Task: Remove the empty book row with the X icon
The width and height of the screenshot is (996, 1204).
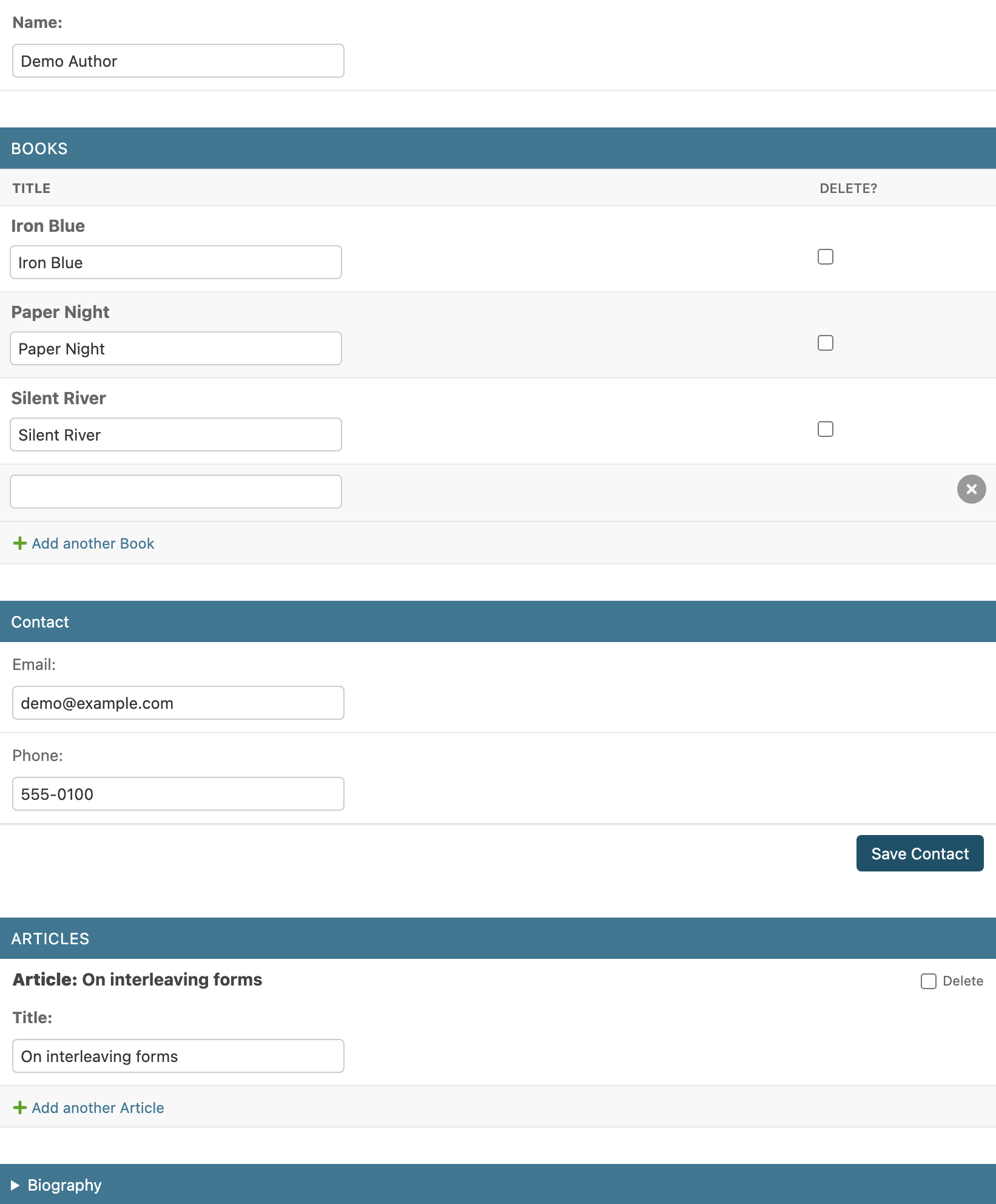Action: click(x=971, y=489)
